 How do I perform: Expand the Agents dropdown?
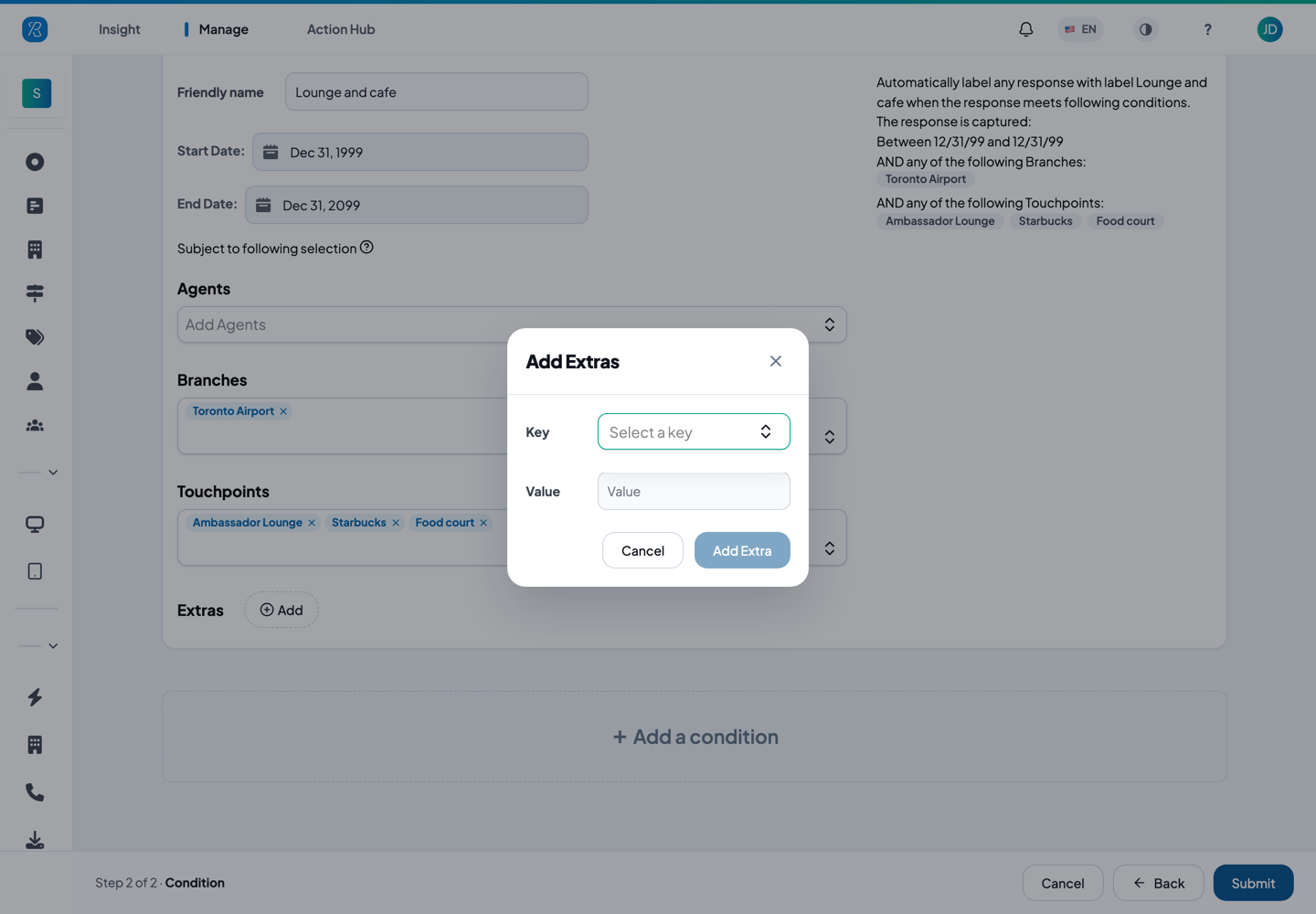coord(512,324)
